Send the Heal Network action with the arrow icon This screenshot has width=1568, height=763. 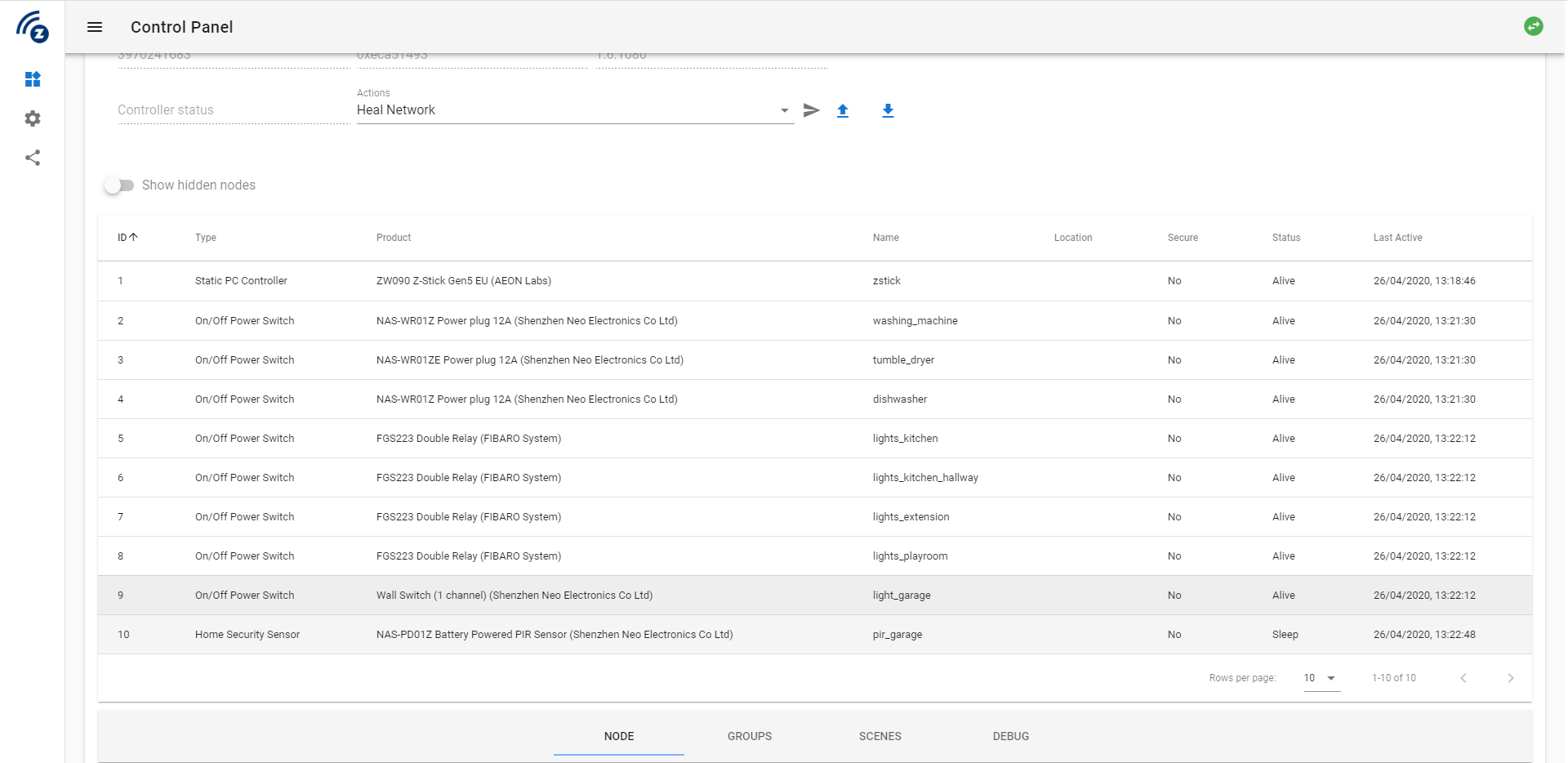811,110
